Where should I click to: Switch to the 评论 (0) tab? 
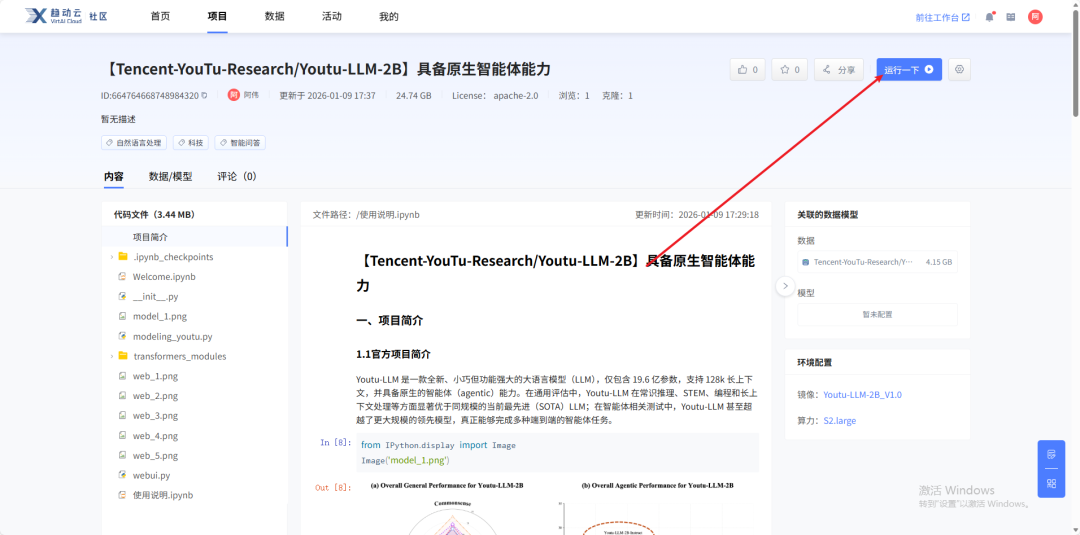coord(237,176)
